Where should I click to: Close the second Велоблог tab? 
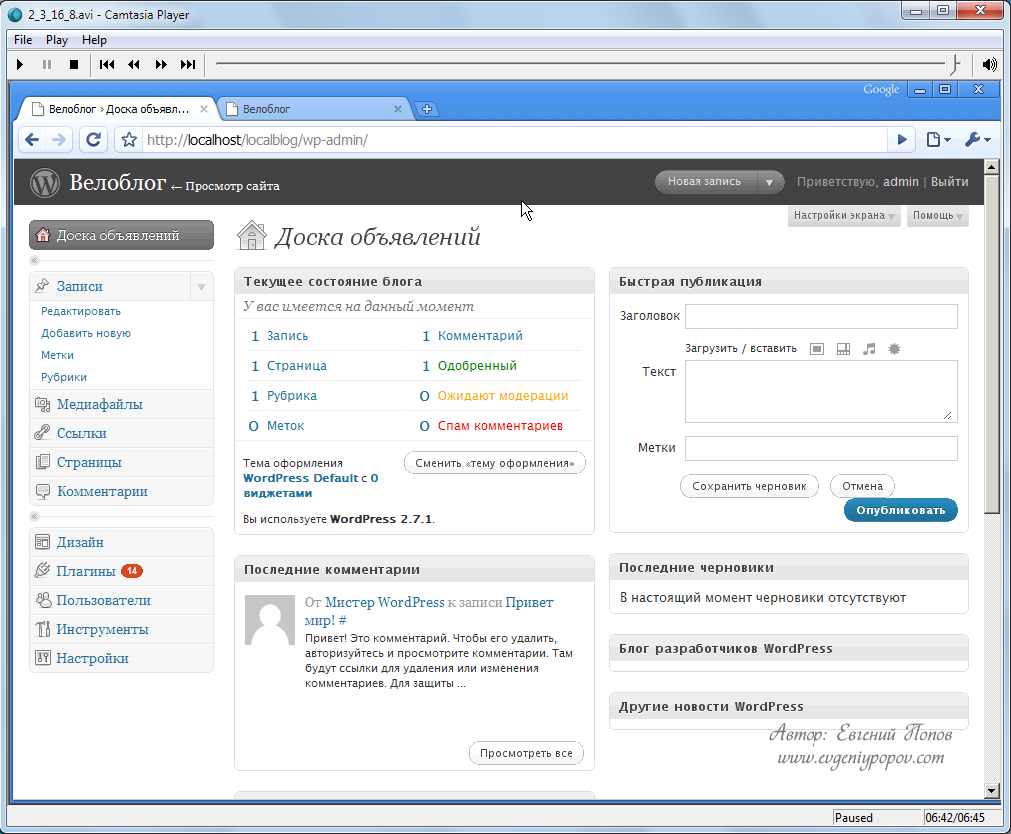tap(398, 109)
